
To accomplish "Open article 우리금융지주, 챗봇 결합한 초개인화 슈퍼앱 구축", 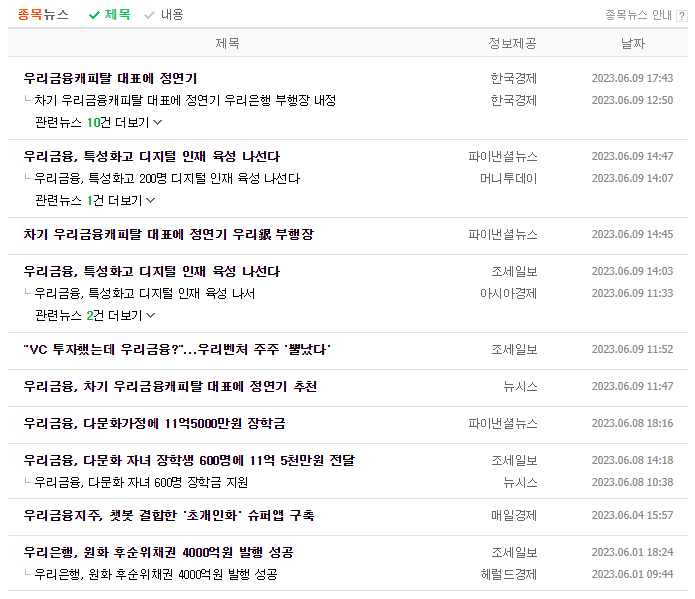I will click(x=169, y=515).
